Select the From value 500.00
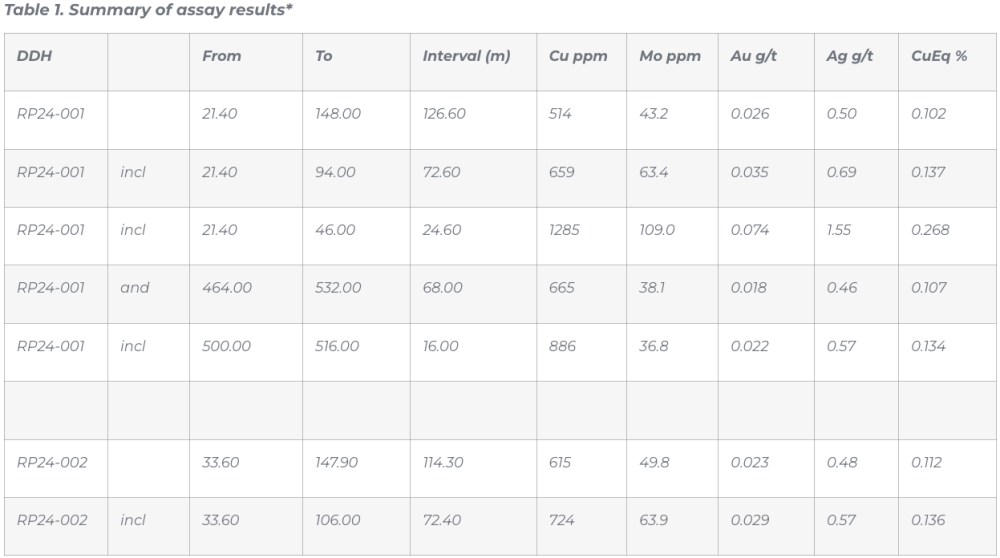Image resolution: width=1000 pixels, height=558 pixels. 227,346
